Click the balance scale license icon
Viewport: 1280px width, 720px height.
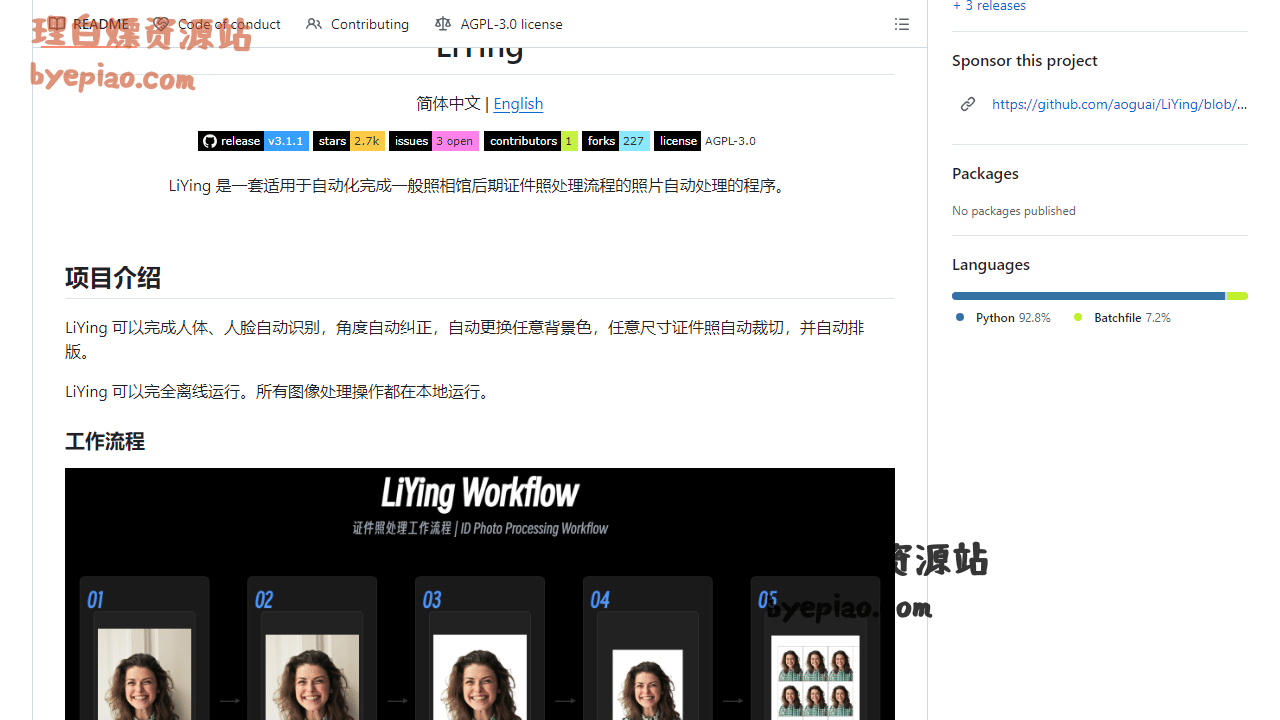tap(443, 24)
